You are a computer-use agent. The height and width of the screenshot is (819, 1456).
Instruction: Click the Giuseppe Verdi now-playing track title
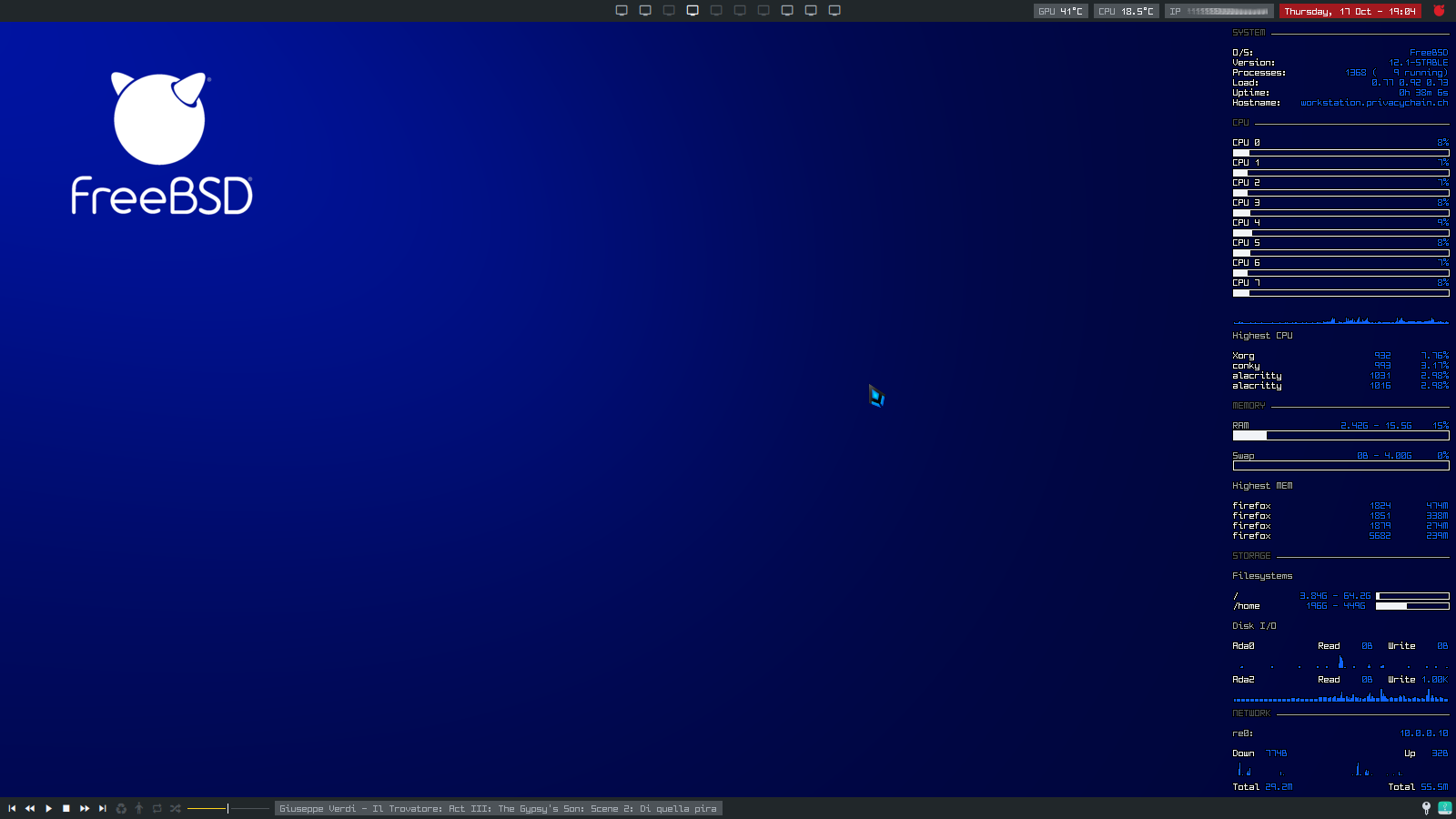[x=498, y=808]
